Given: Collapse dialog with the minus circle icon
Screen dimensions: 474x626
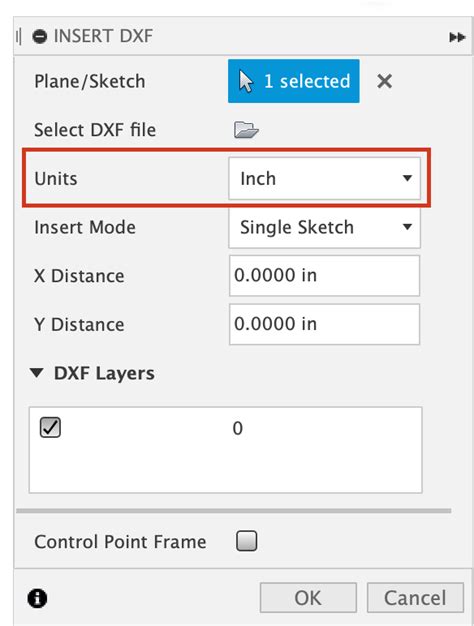Looking at the screenshot, I should pyautogui.click(x=40, y=37).
